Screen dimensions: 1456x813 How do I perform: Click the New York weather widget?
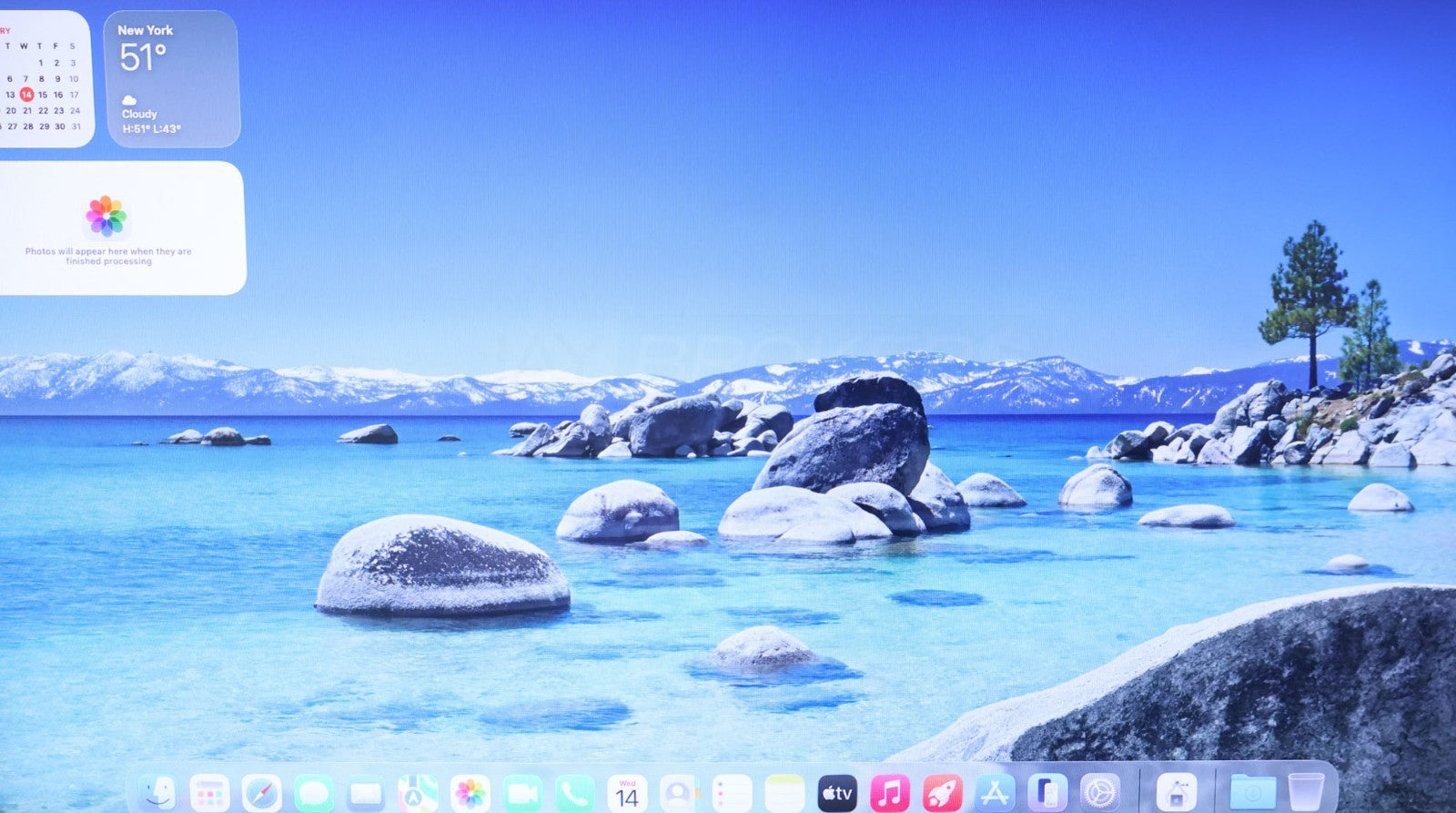[172, 79]
